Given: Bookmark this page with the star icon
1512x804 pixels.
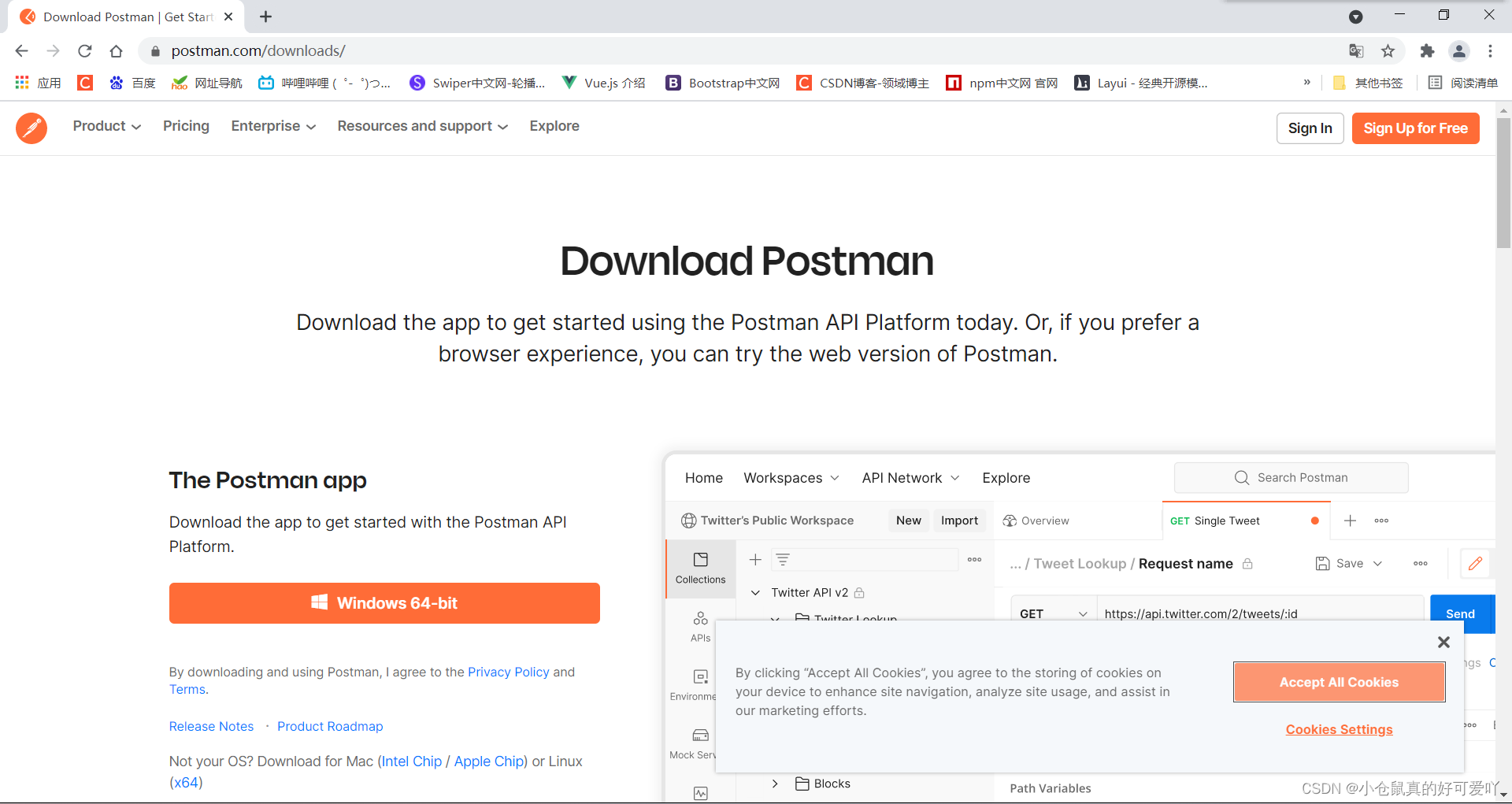Looking at the screenshot, I should [x=1388, y=51].
